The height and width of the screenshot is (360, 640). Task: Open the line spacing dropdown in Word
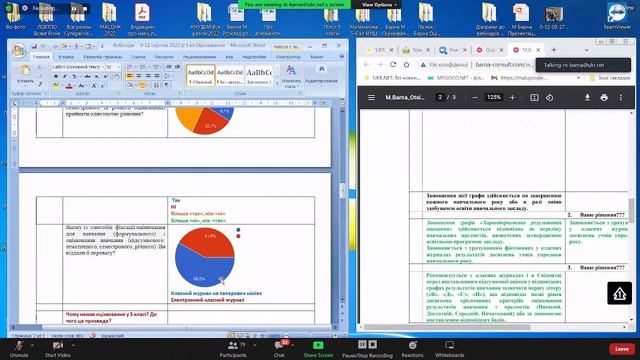pos(168,76)
